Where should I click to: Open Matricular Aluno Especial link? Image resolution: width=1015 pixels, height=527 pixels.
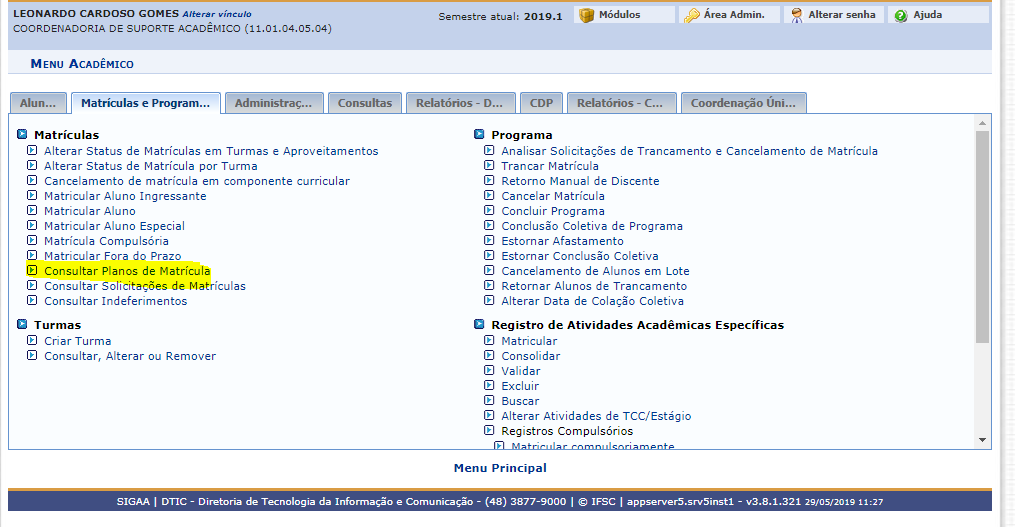click(115, 226)
